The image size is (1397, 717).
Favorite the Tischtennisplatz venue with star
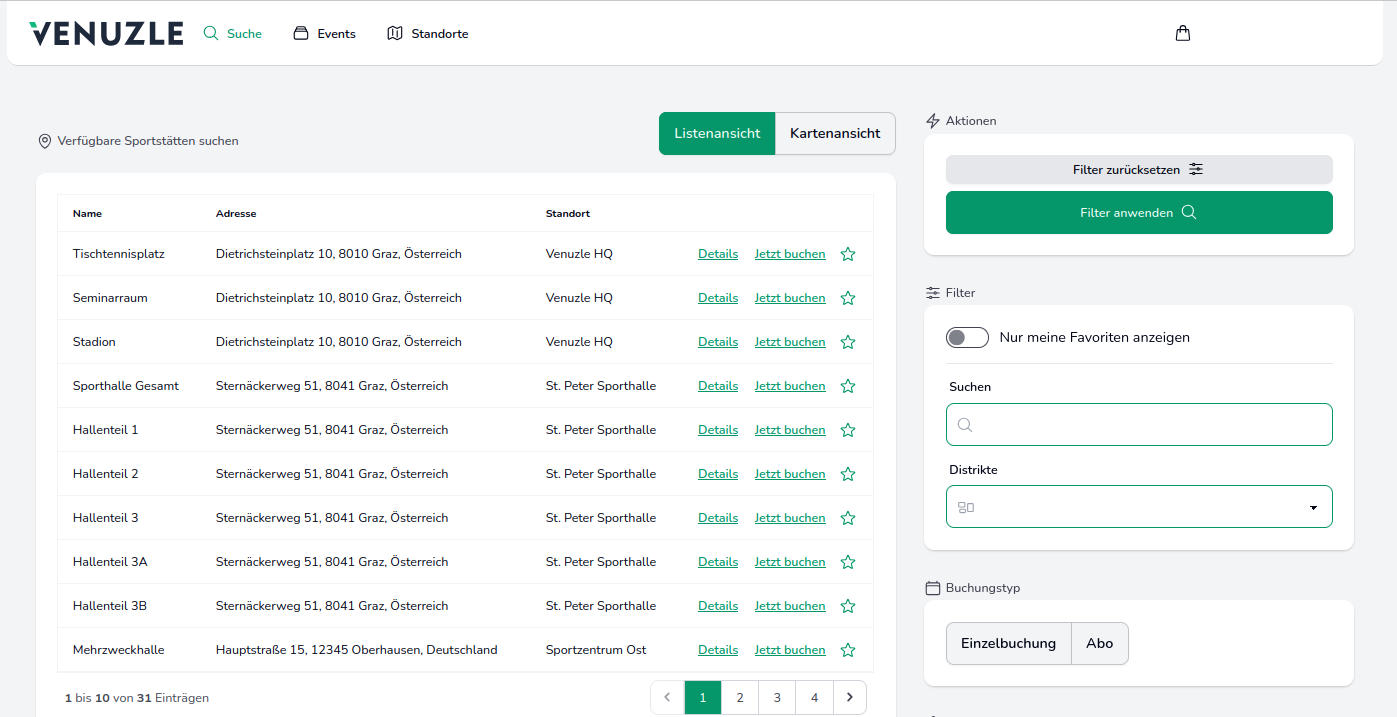848,254
